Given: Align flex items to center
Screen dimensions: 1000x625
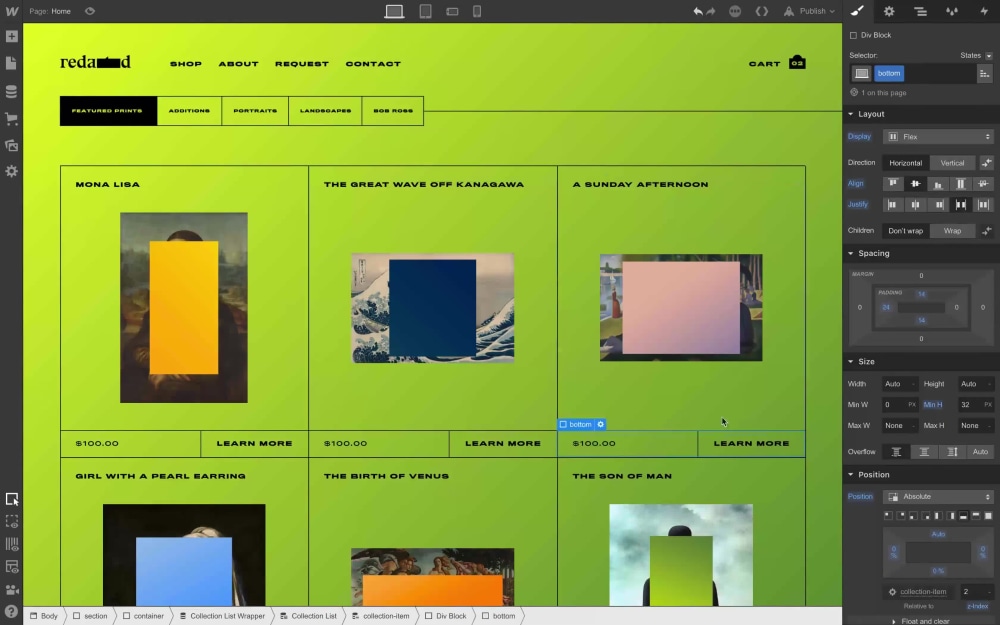Looking at the screenshot, I should click(x=915, y=184).
